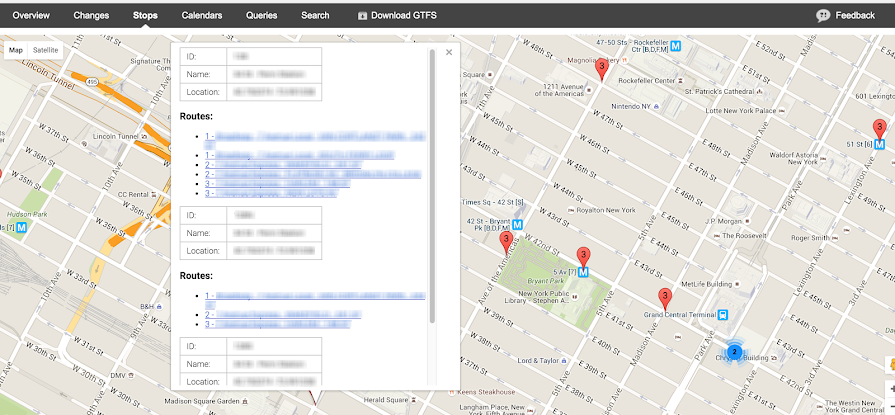This screenshot has height=415, width=895.
Task: Select the Stops tab
Action: [x=145, y=15]
